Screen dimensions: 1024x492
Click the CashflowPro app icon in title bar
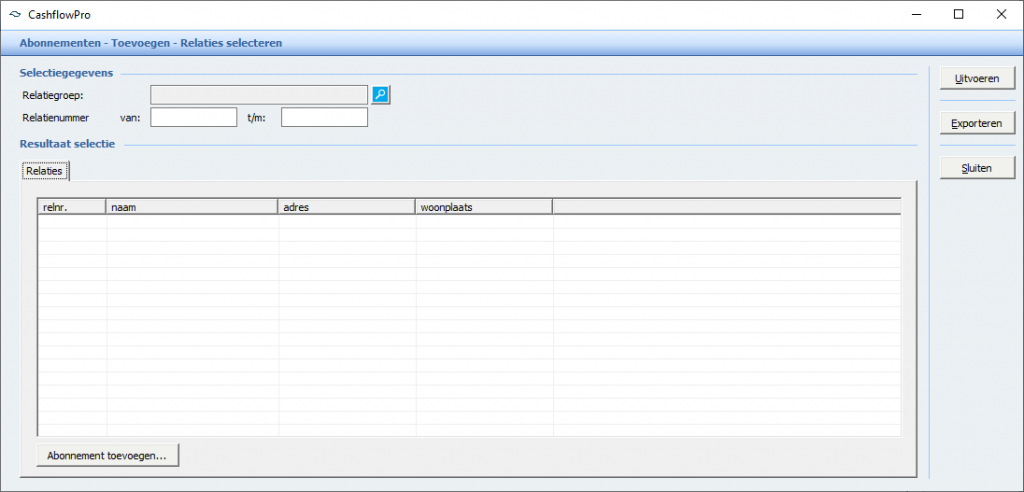16,14
